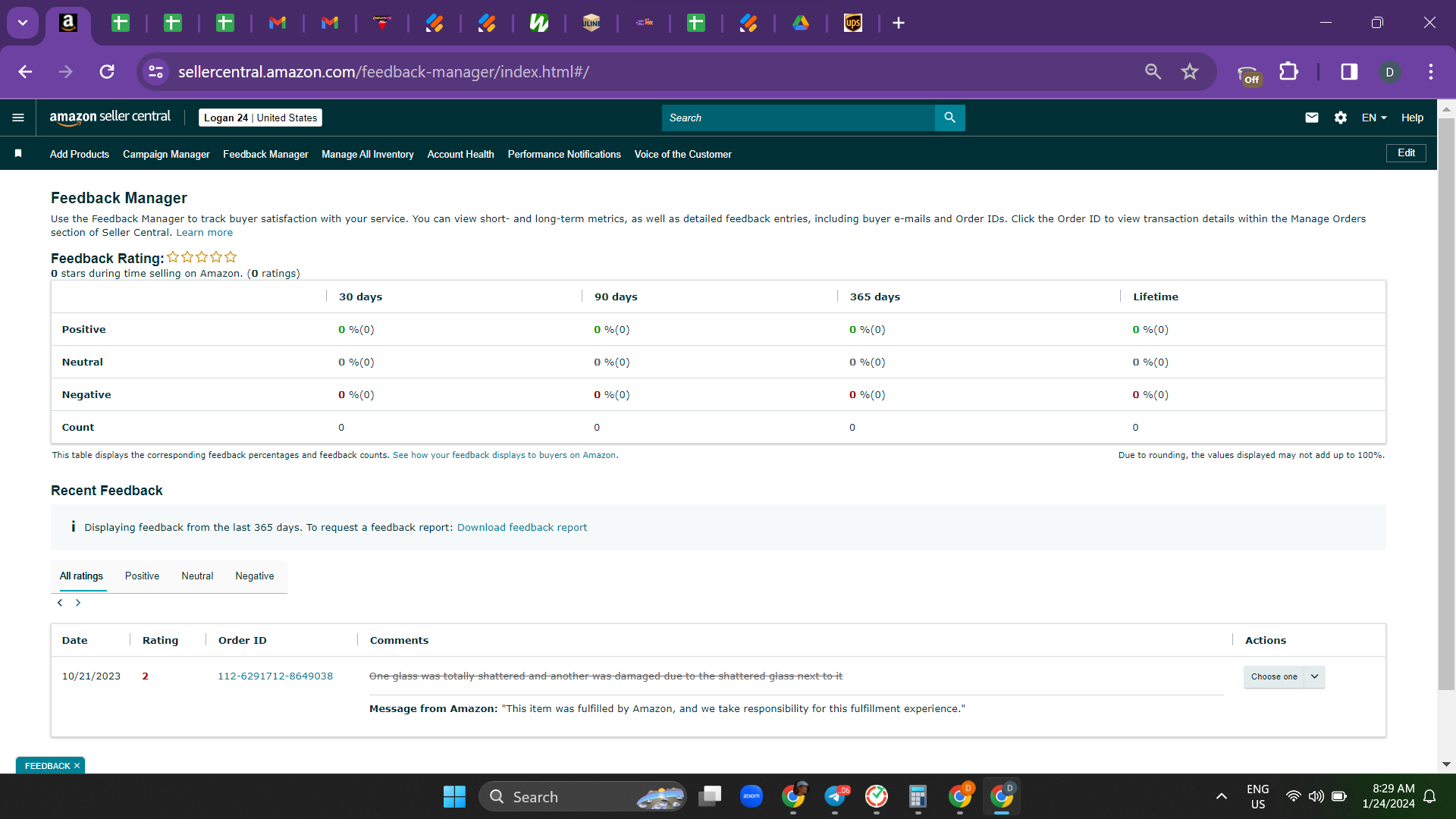
Task: Click the Learn more link
Action: (204, 233)
